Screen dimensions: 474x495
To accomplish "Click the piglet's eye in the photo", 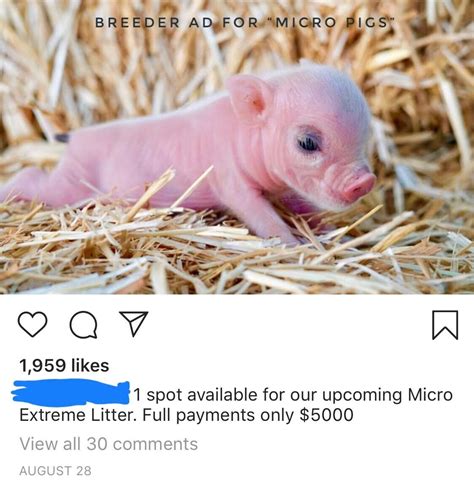I will [310, 143].
